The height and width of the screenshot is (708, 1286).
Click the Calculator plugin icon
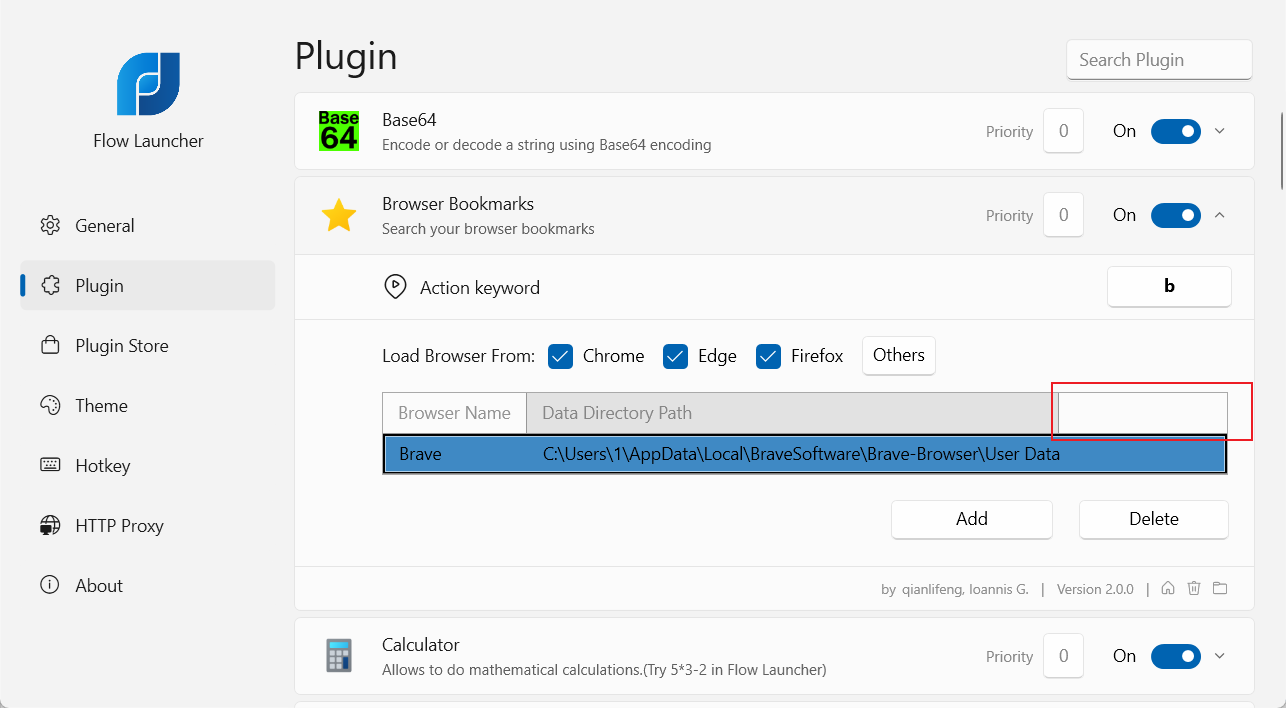point(338,656)
